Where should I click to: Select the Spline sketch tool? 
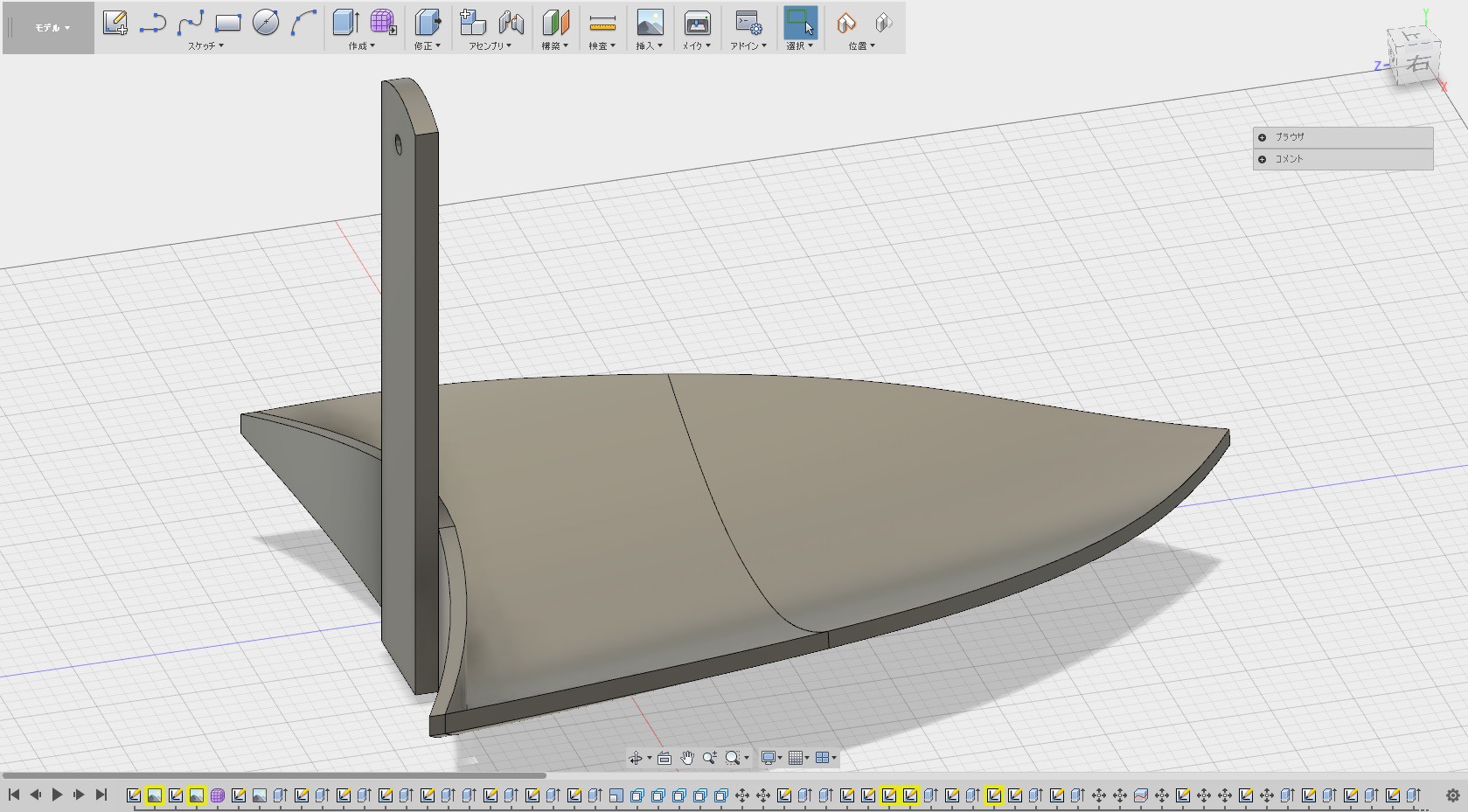coord(191,23)
